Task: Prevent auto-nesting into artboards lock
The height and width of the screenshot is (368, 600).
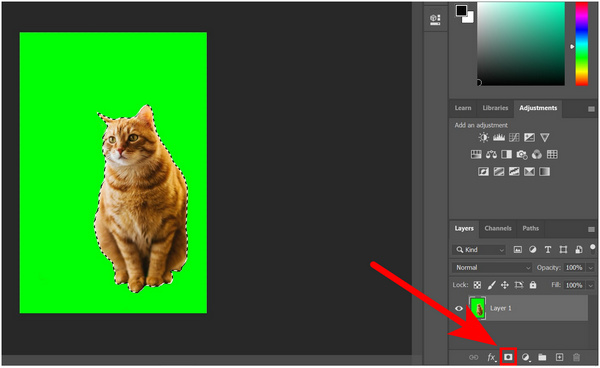Action: coord(519,285)
